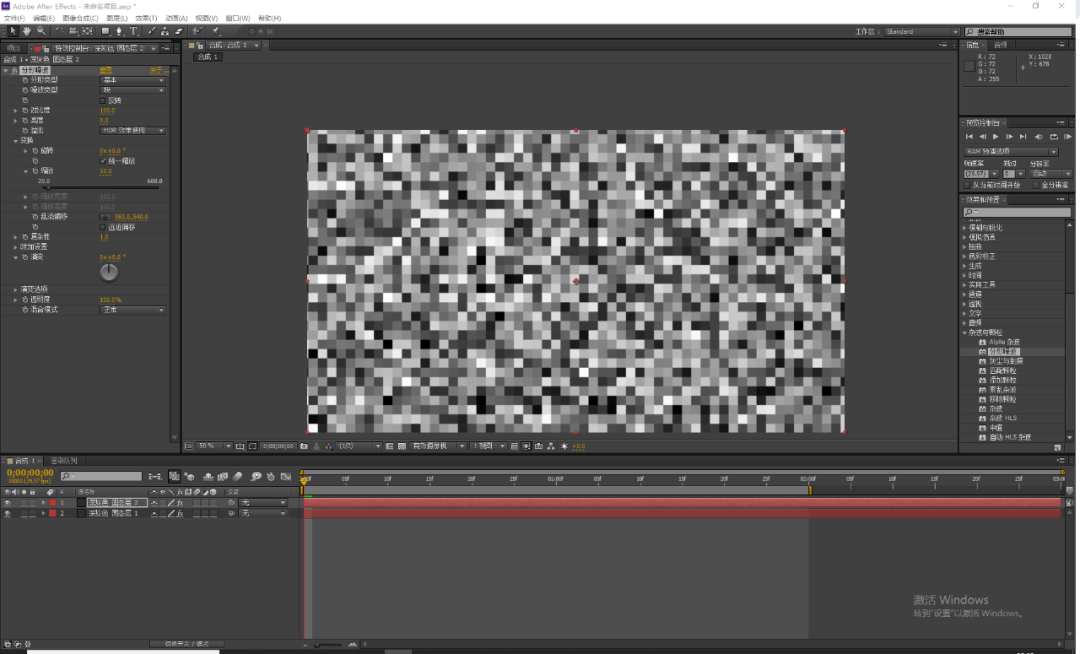Select the Selection arrow tool
The image size is (1080, 654).
(13, 31)
